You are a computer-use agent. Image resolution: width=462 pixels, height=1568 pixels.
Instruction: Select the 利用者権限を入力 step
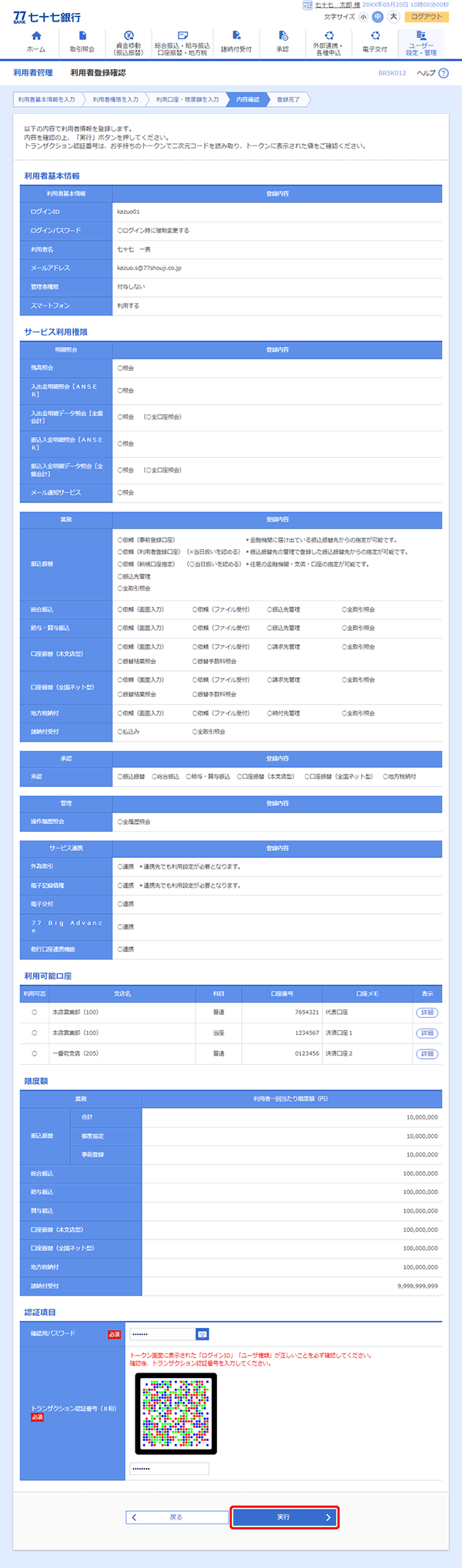point(115,99)
